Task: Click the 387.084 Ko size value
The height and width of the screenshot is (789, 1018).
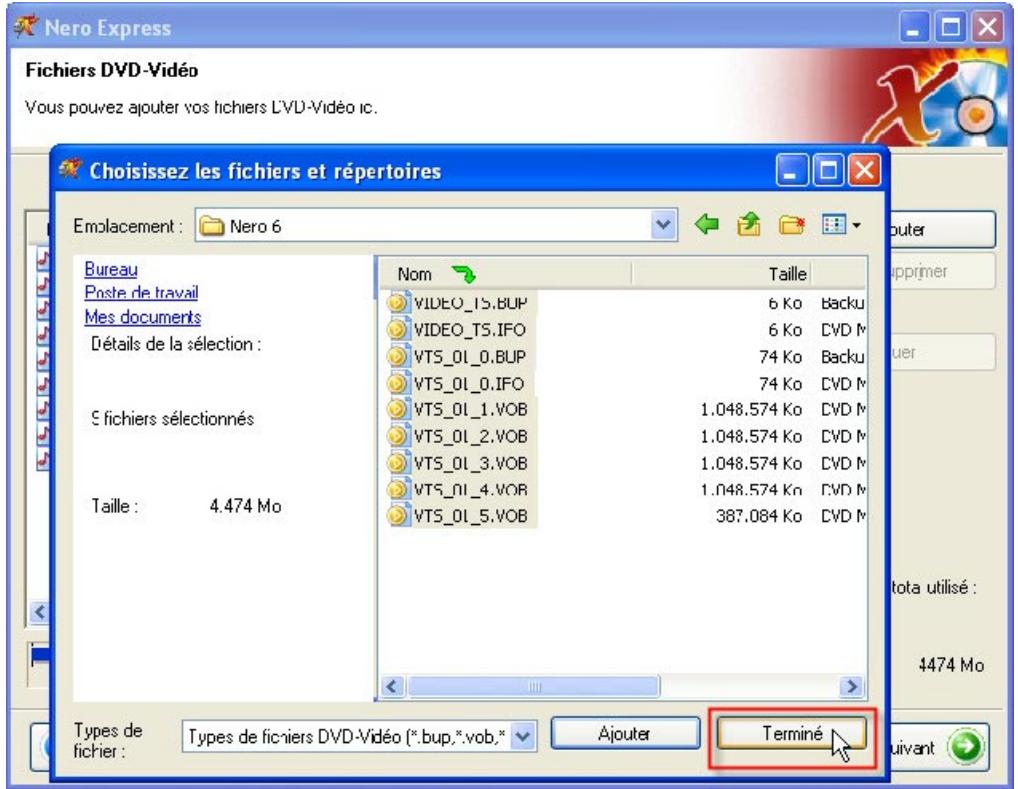Action: click(758, 516)
